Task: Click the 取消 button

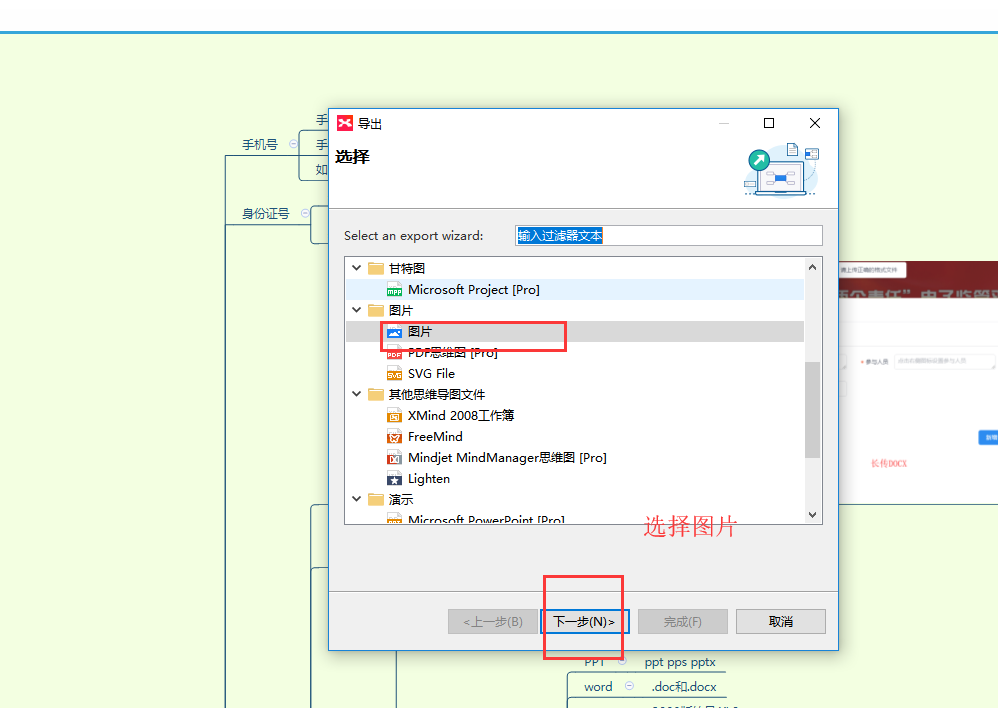Action: click(x=781, y=621)
